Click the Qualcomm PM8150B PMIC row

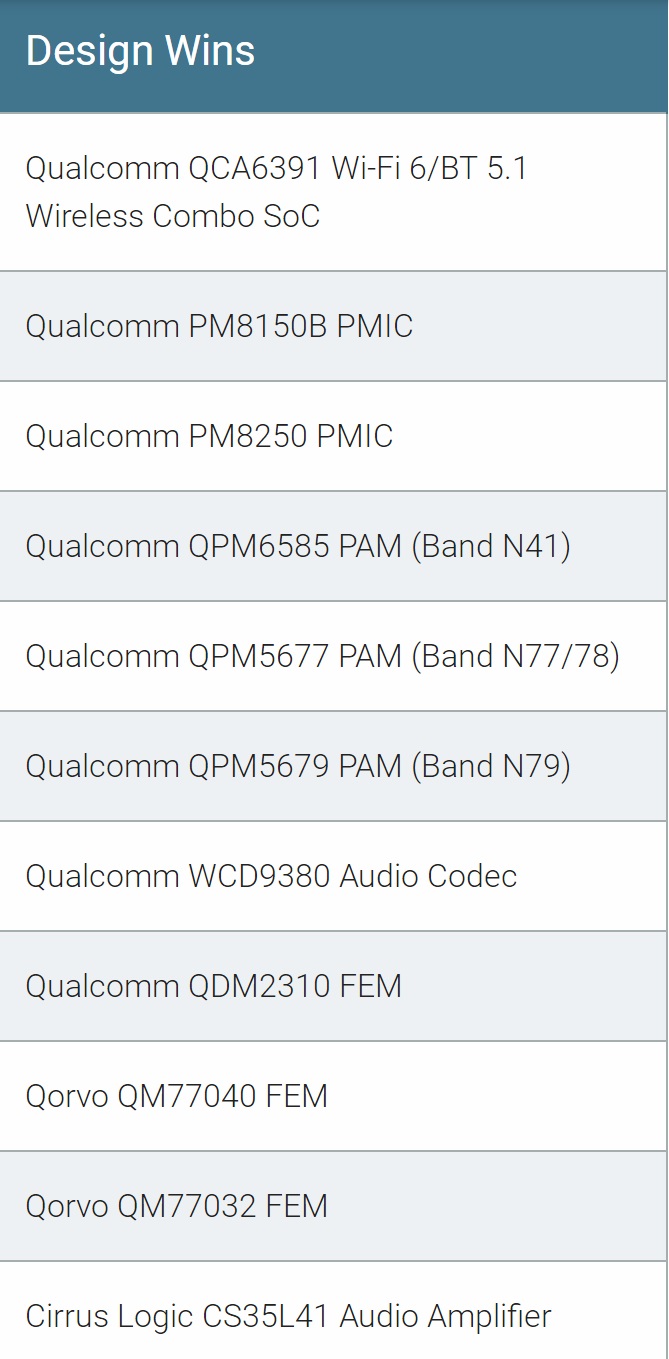point(219,326)
